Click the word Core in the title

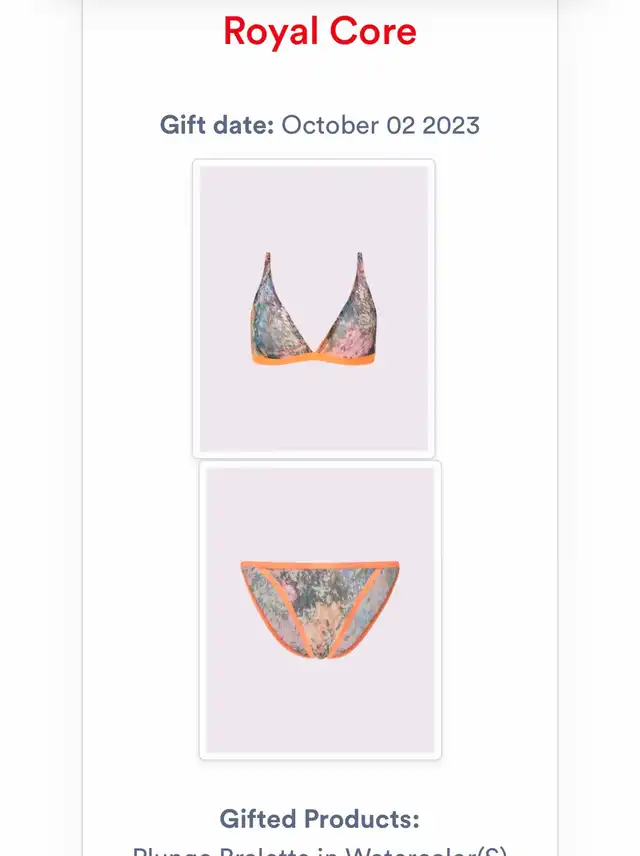(374, 32)
